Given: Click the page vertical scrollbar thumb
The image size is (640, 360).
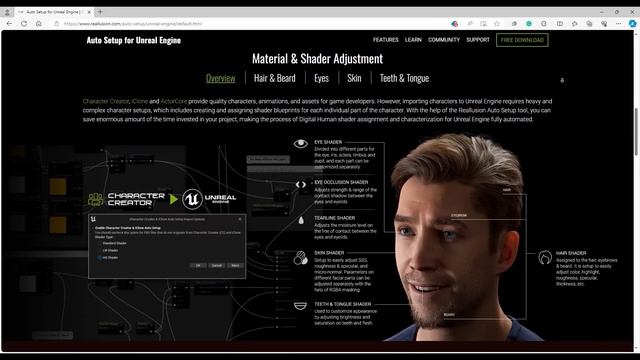Looking at the screenshot, I should click(636, 131).
